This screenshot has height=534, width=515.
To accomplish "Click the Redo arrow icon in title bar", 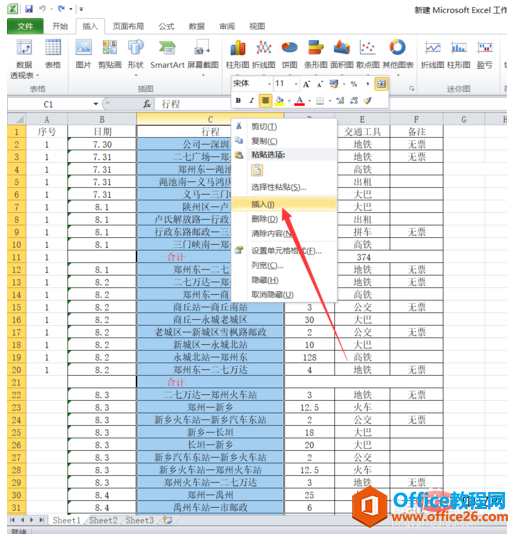I will point(61,9).
